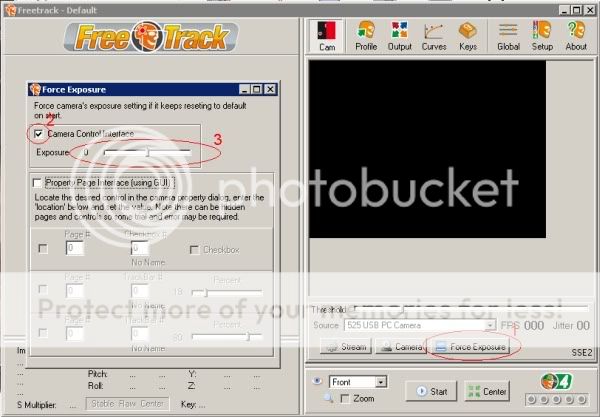Expand the Front view dropdown

pyautogui.click(x=380, y=382)
